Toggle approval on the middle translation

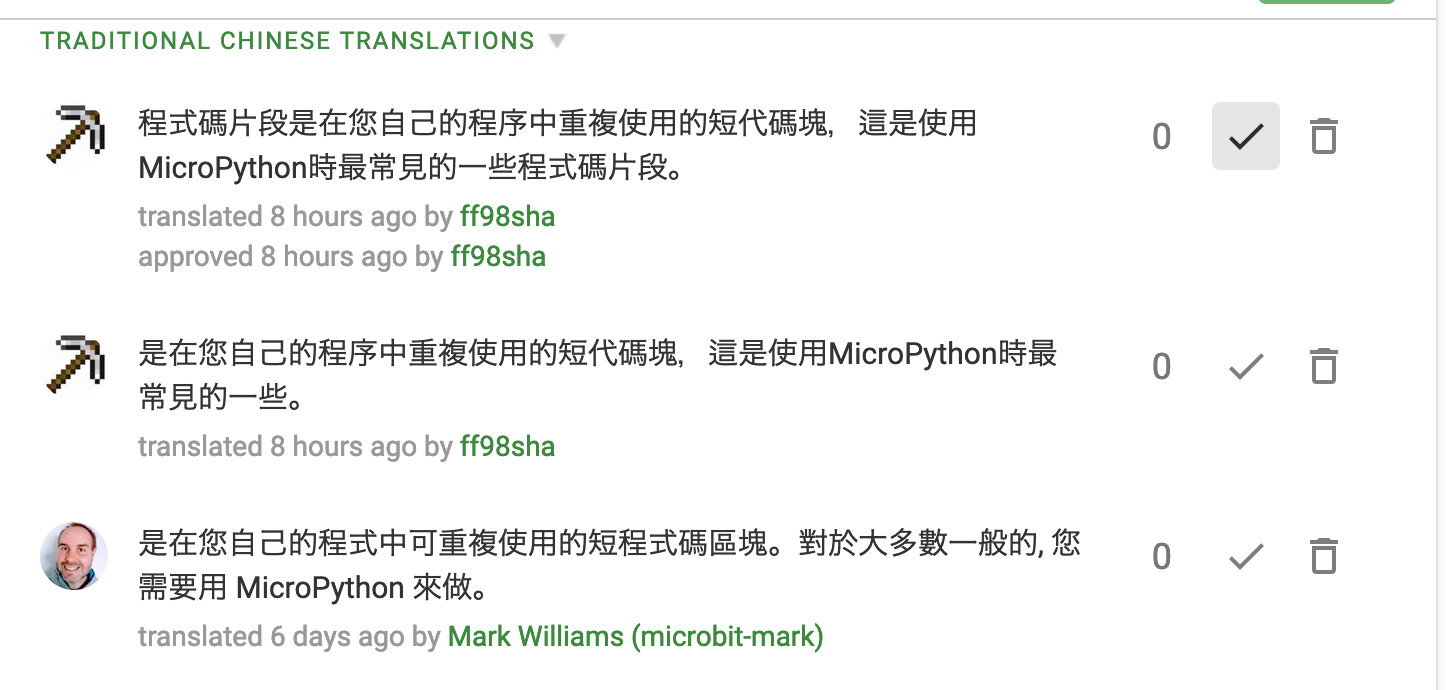coord(1245,366)
